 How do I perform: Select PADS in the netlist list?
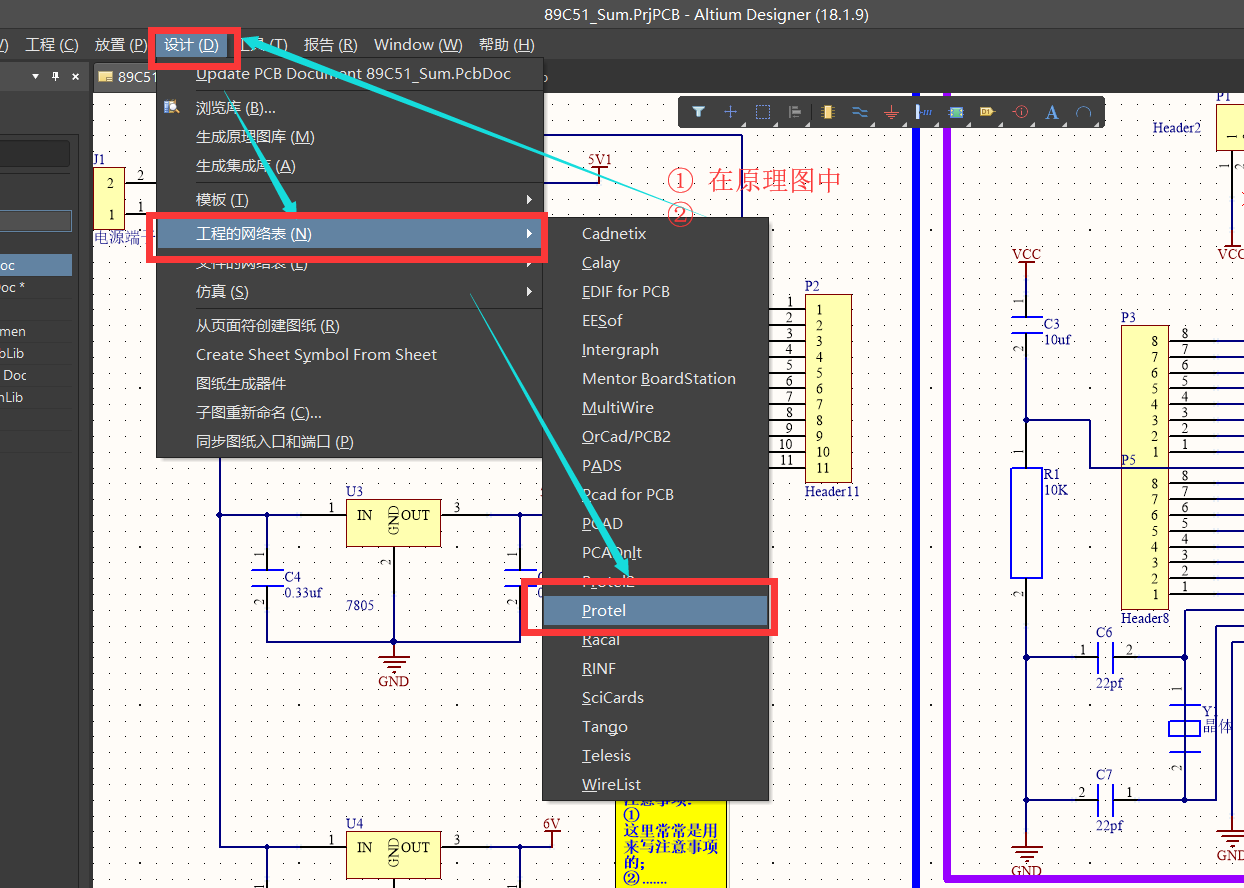tap(601, 465)
